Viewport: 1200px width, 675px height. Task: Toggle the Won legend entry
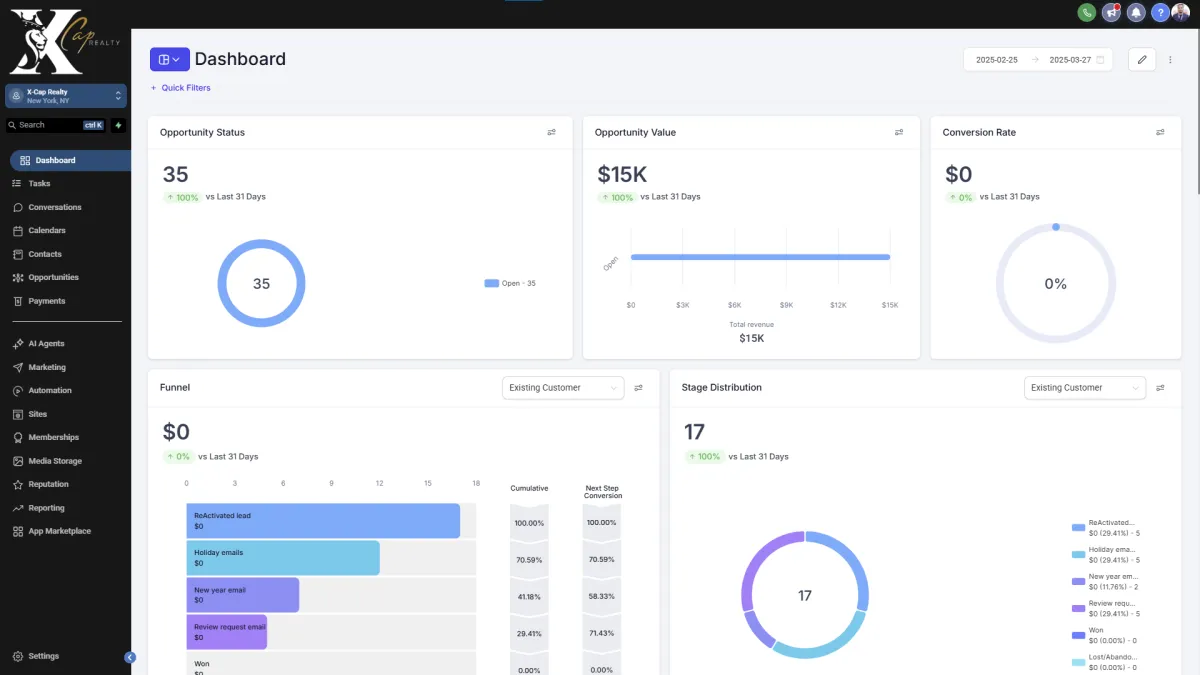coord(1106,635)
